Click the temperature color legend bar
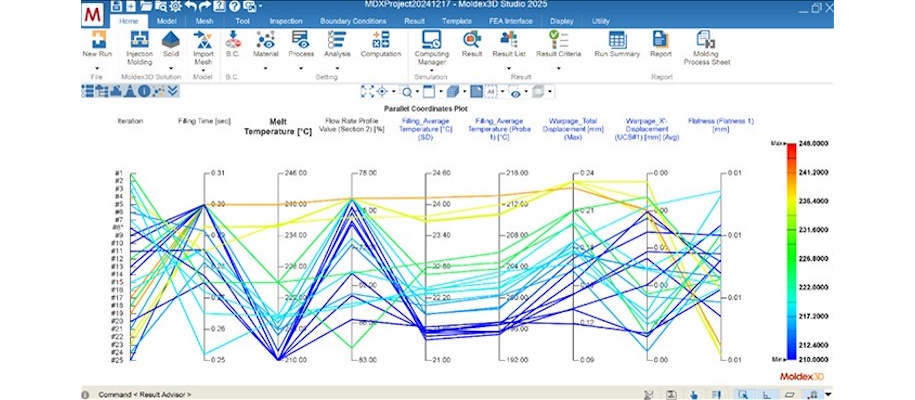This screenshot has width=915, height=400. click(792, 250)
